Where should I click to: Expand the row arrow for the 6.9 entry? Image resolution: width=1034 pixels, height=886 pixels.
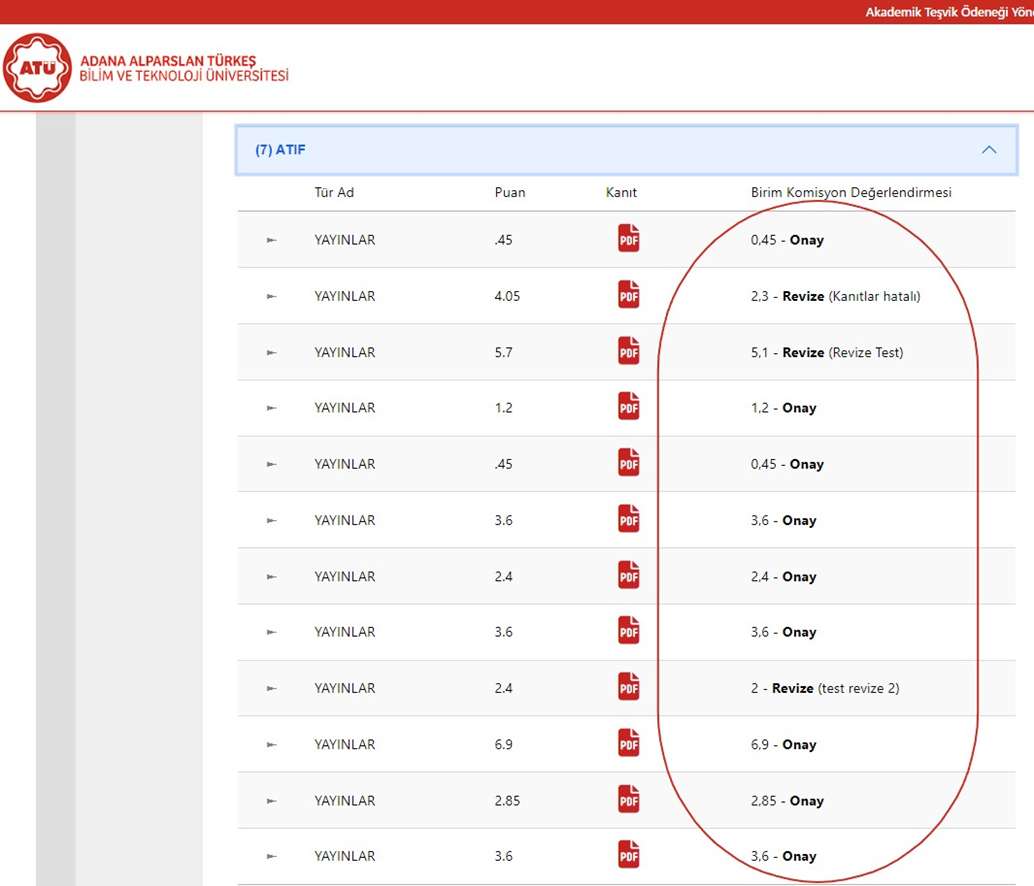[x=271, y=745]
